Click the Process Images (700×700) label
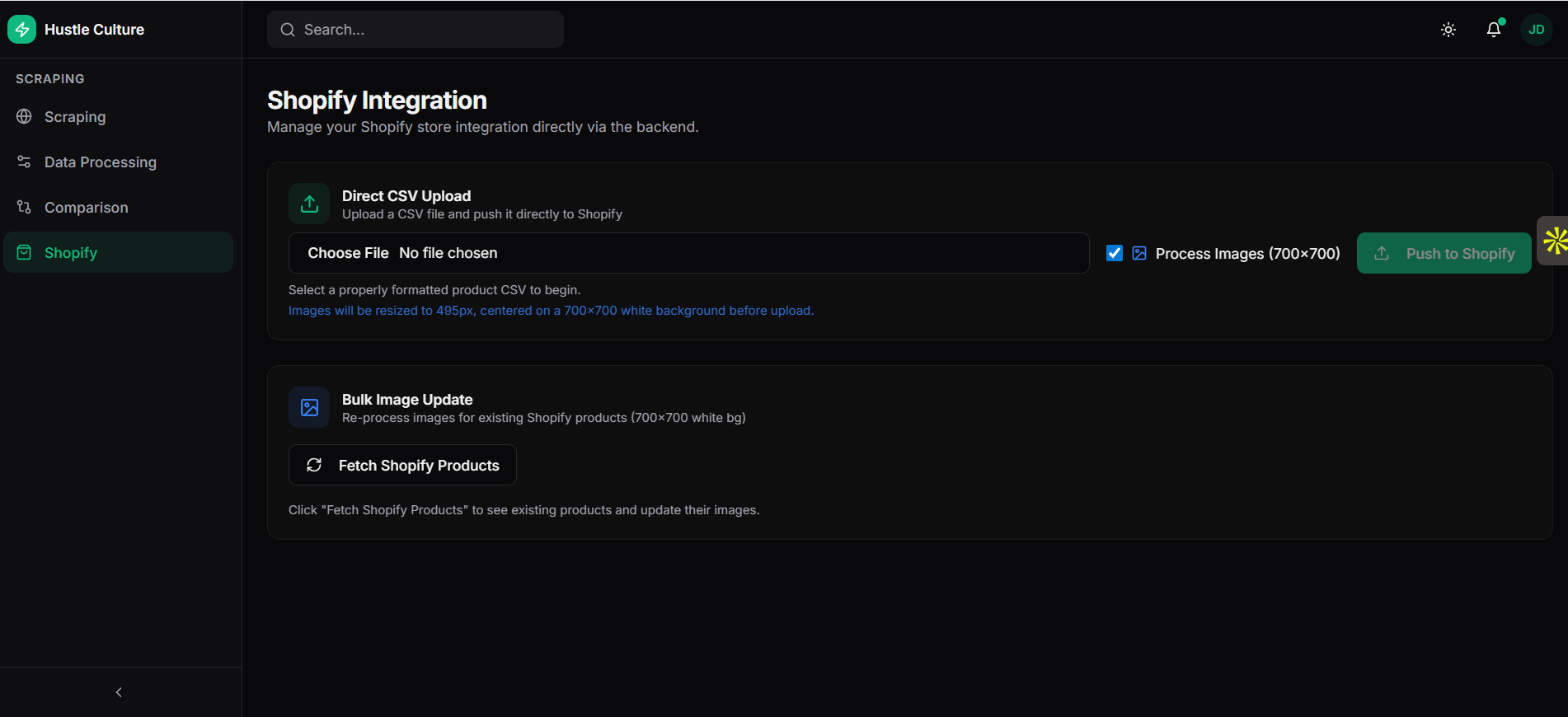The image size is (1568, 717). pyautogui.click(x=1247, y=254)
